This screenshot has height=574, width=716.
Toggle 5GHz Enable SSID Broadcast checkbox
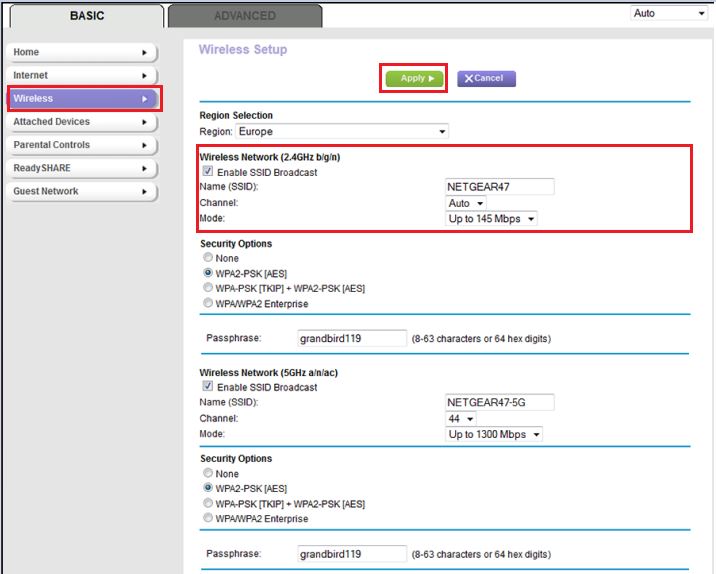[207, 387]
